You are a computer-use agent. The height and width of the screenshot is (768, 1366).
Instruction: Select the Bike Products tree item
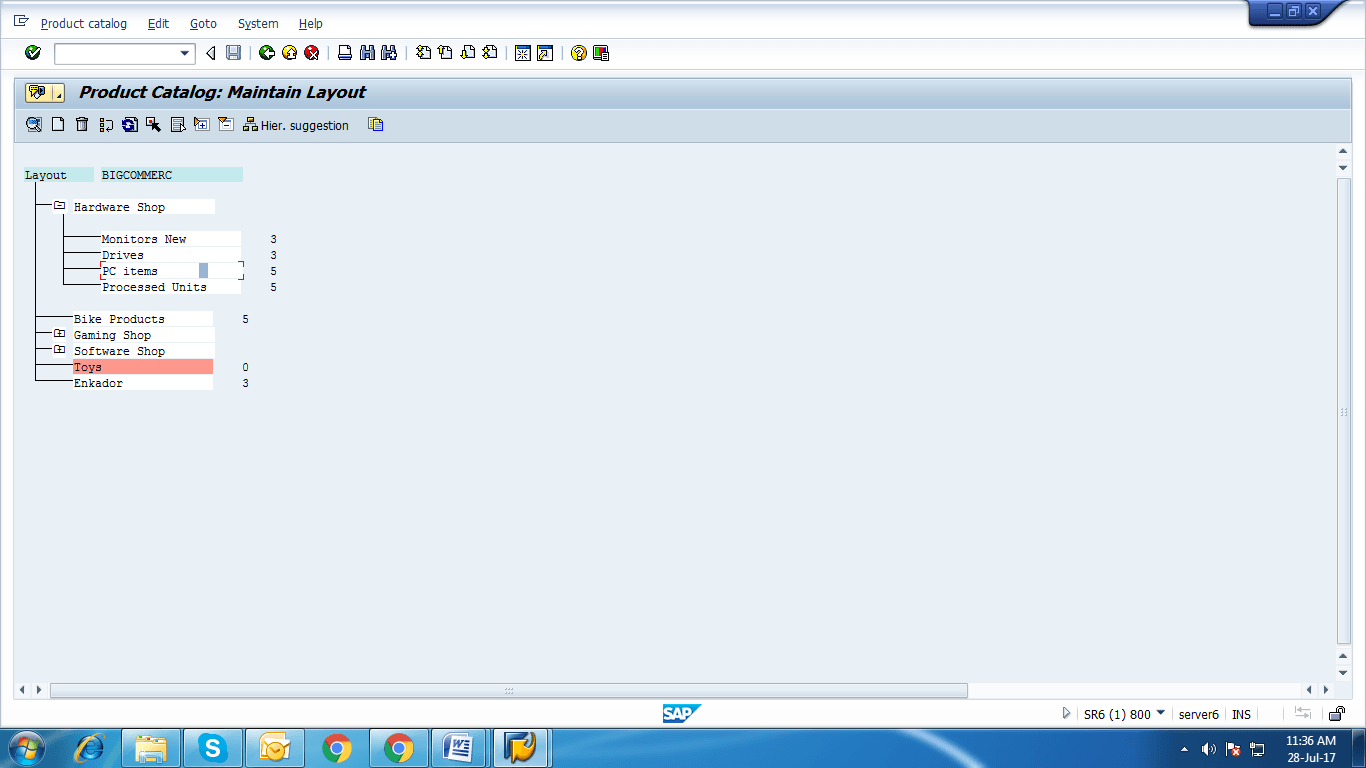tap(143, 319)
